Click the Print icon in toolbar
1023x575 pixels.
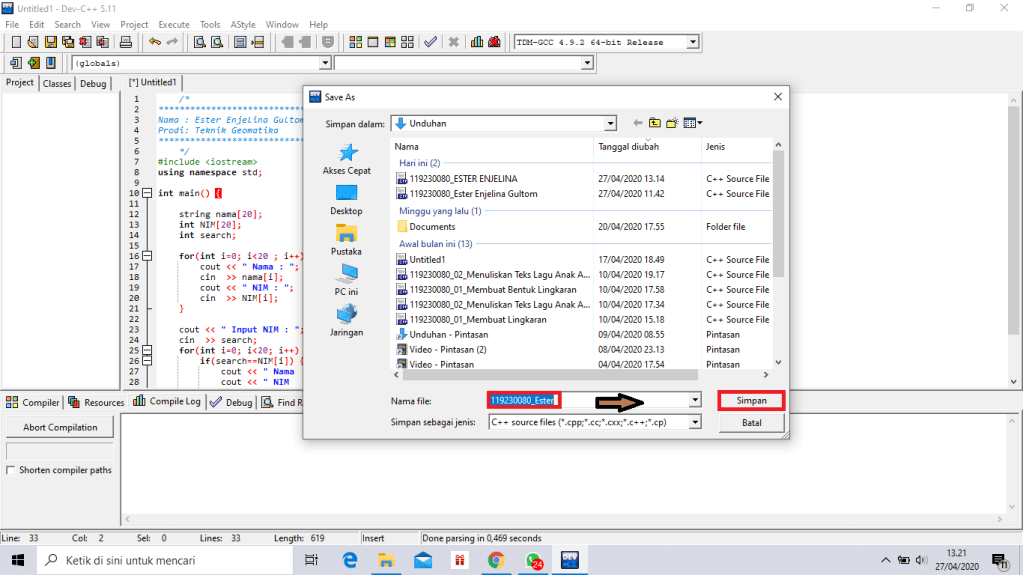126,42
